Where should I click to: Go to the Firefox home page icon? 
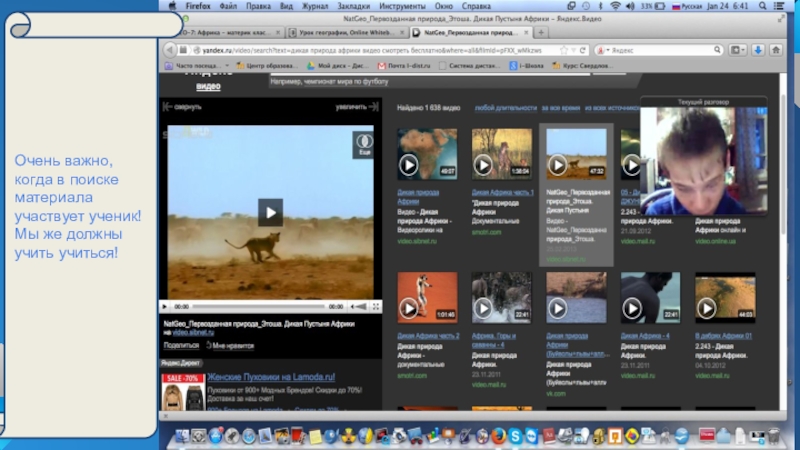click(776, 50)
